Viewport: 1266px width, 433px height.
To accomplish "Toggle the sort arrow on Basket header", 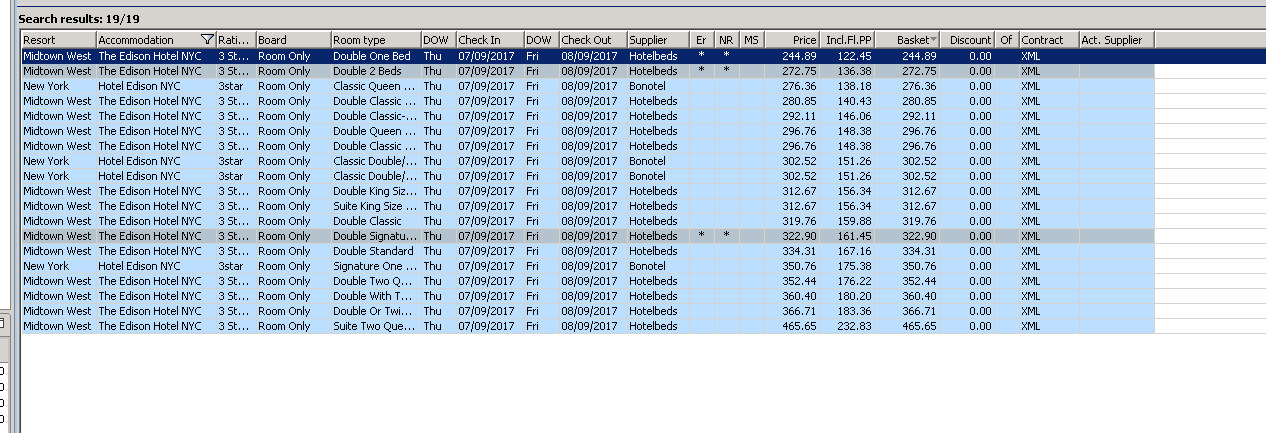I will (934, 40).
